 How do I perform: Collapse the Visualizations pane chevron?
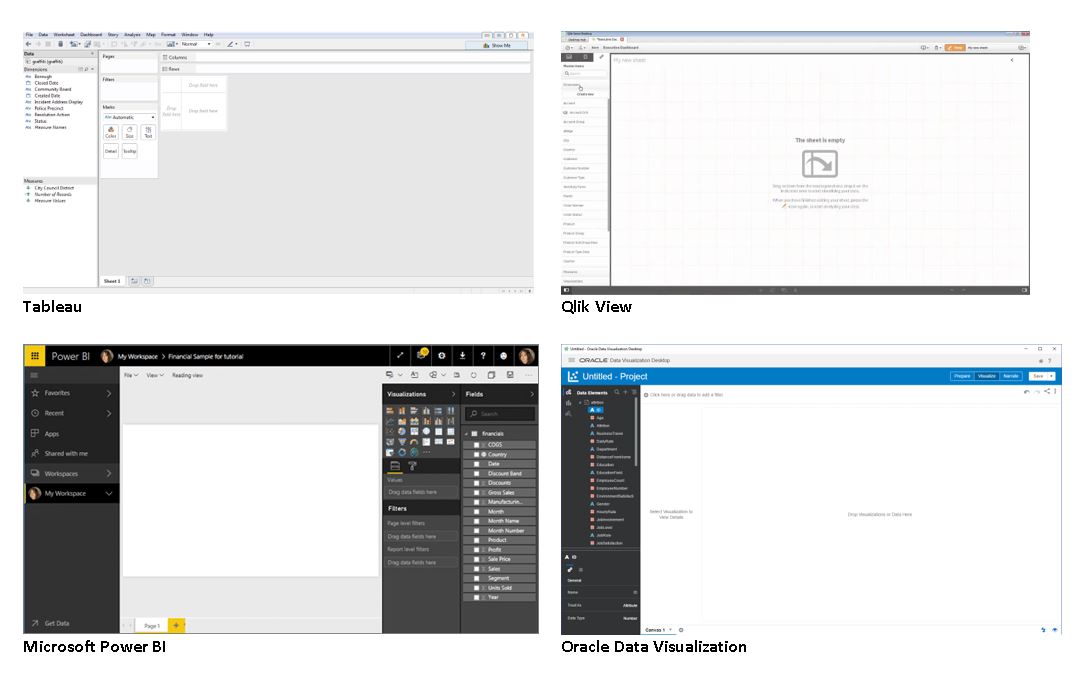(x=453, y=394)
